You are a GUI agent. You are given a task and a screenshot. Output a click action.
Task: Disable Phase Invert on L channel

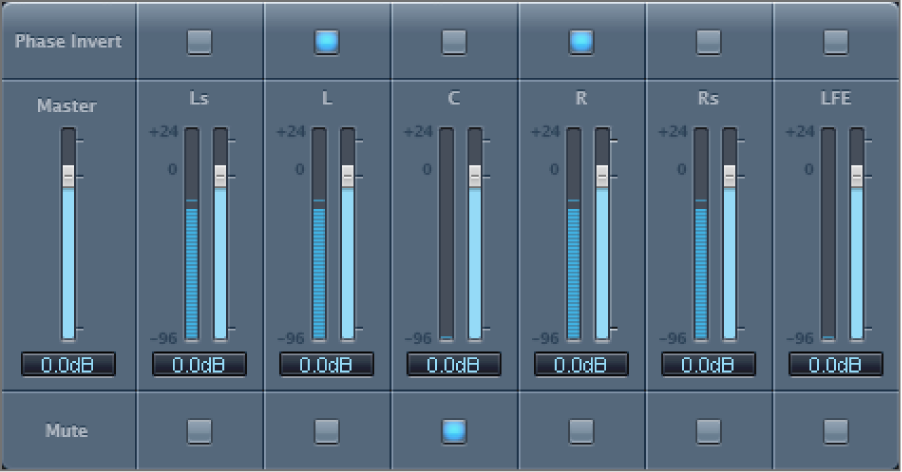[x=327, y=42]
